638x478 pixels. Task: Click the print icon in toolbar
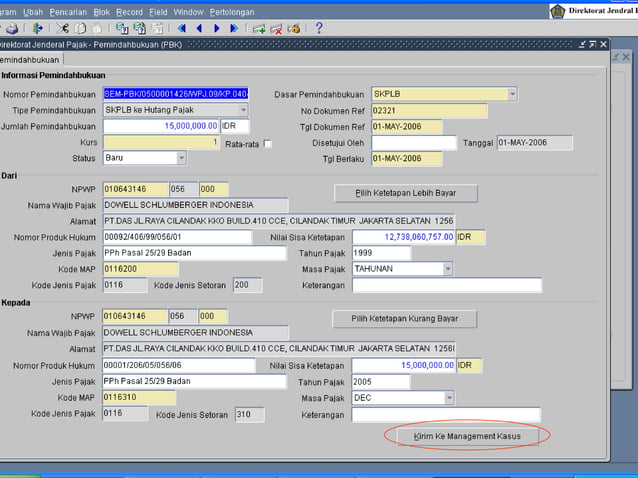pos(11,29)
